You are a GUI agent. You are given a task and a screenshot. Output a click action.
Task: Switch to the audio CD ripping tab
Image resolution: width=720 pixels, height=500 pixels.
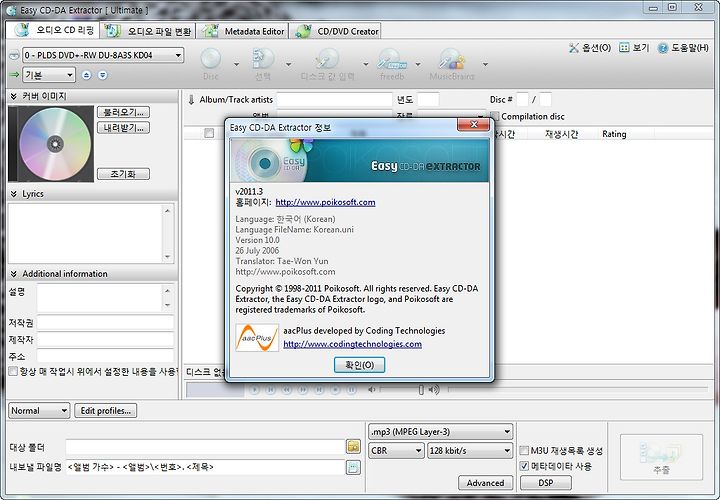tap(53, 30)
